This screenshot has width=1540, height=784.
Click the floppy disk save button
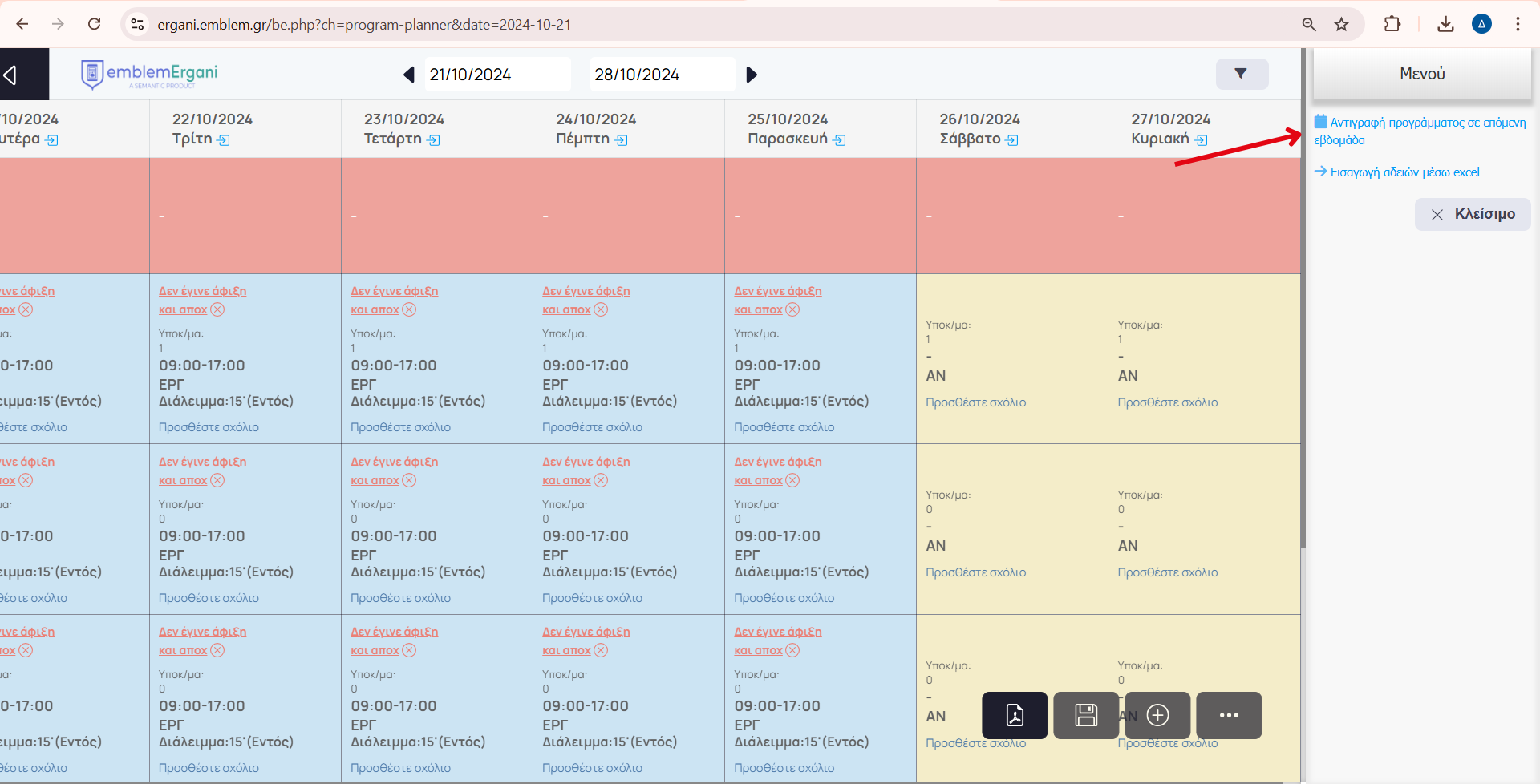point(1085,715)
